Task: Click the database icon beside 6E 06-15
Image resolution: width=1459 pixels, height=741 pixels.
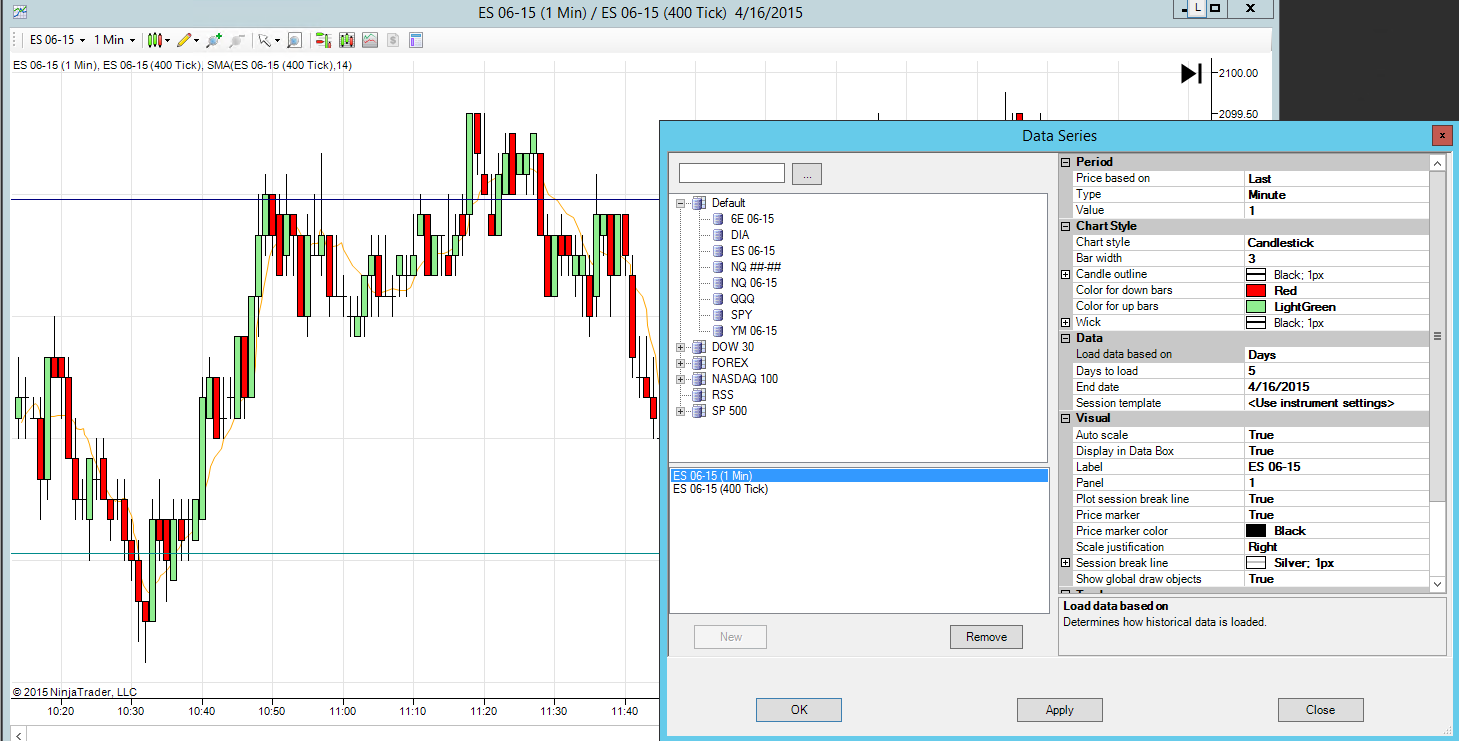Action: pos(719,219)
